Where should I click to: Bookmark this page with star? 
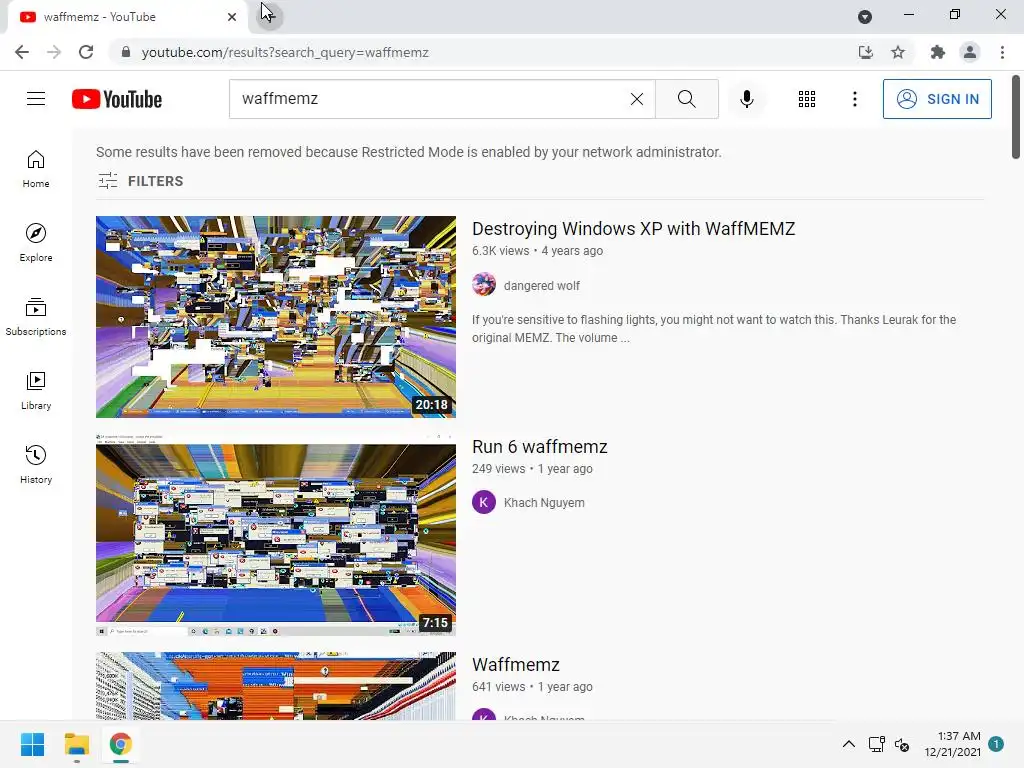(x=898, y=52)
